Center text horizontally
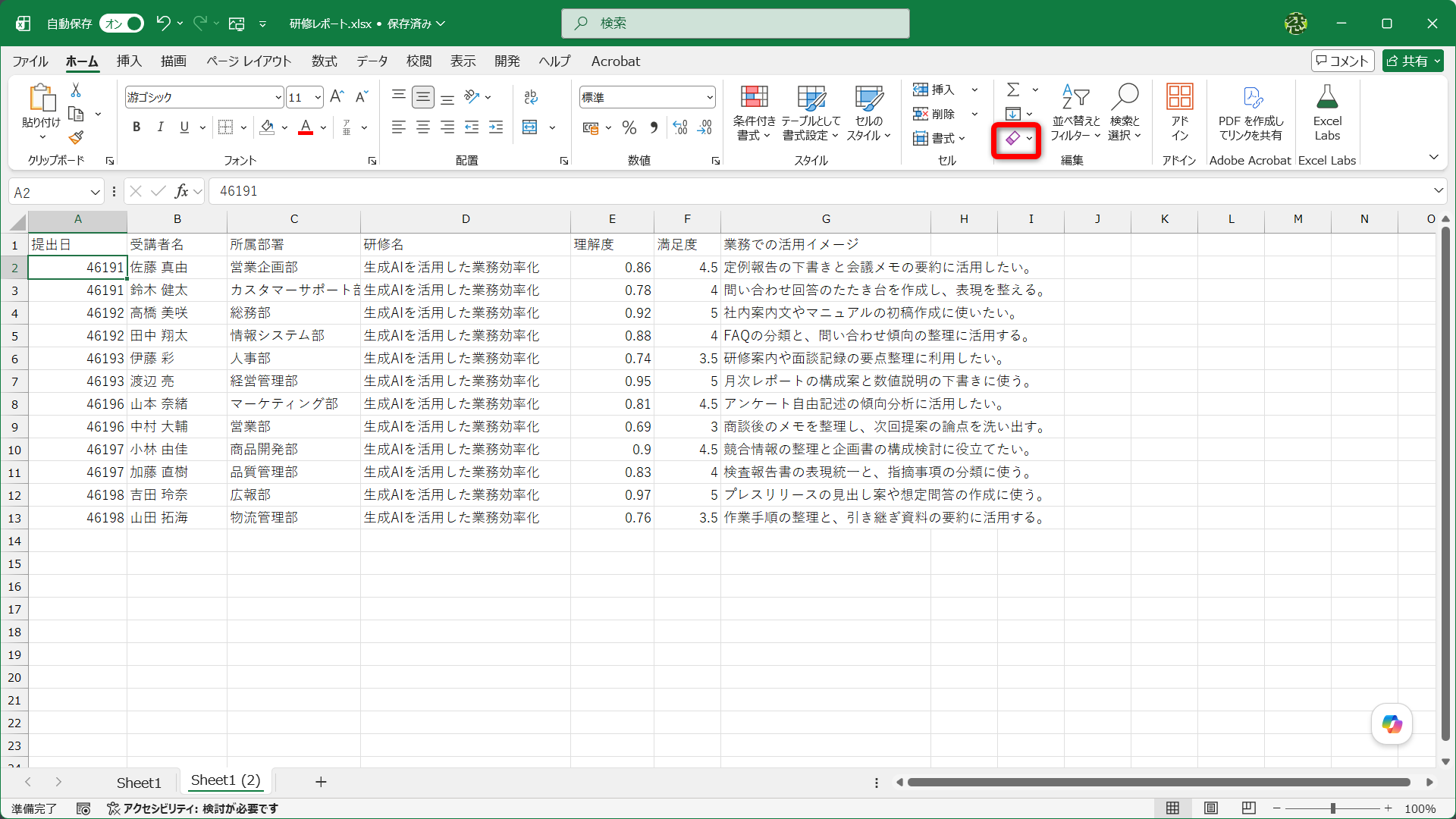This screenshot has width=1456, height=819. (x=423, y=127)
